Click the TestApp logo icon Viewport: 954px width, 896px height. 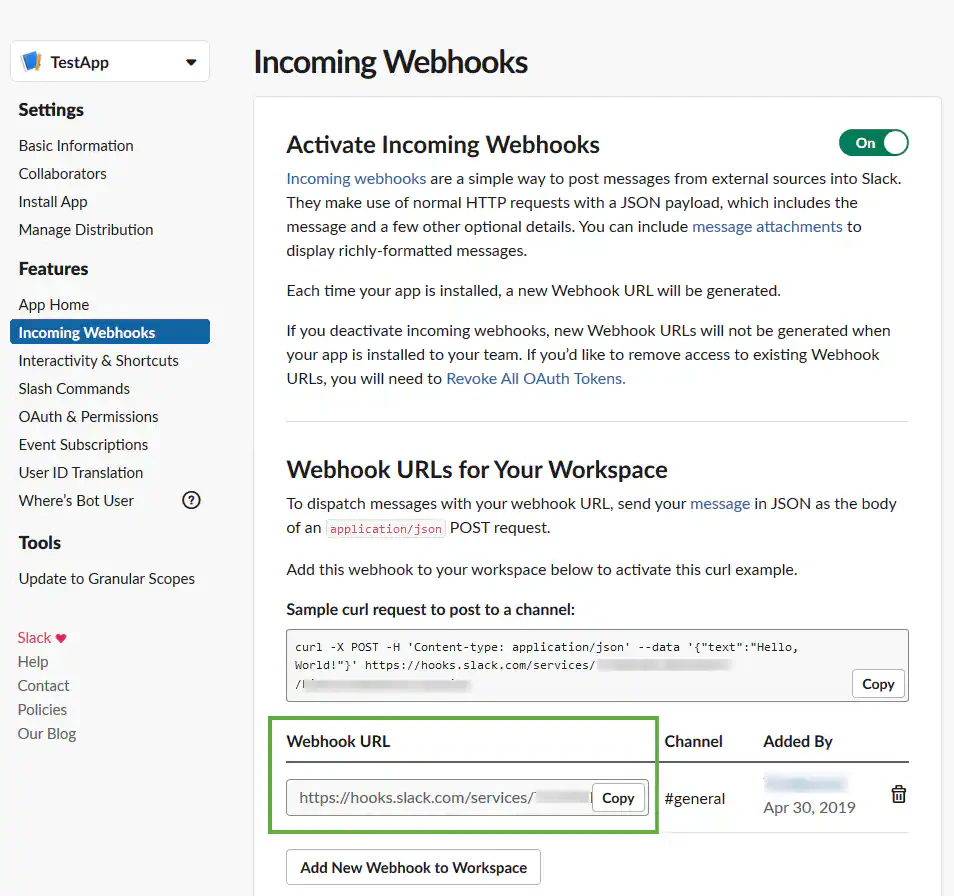tap(31, 61)
